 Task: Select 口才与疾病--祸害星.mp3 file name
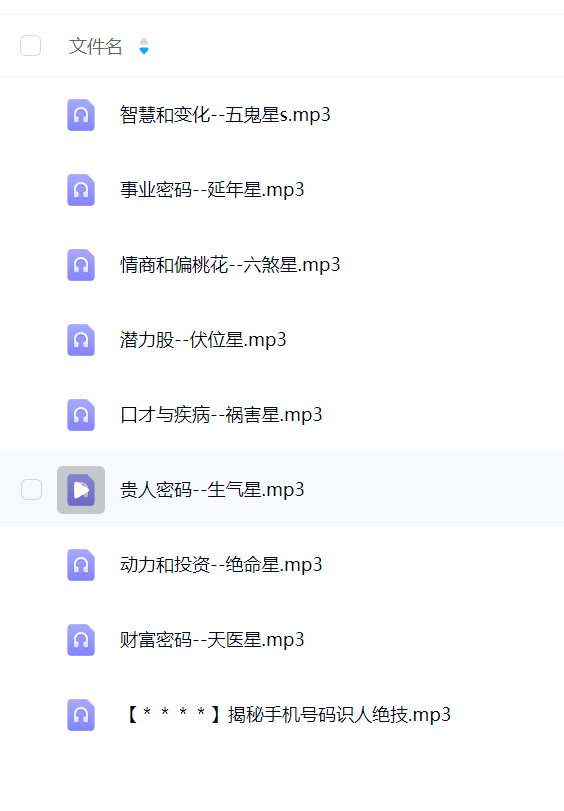click(x=221, y=415)
